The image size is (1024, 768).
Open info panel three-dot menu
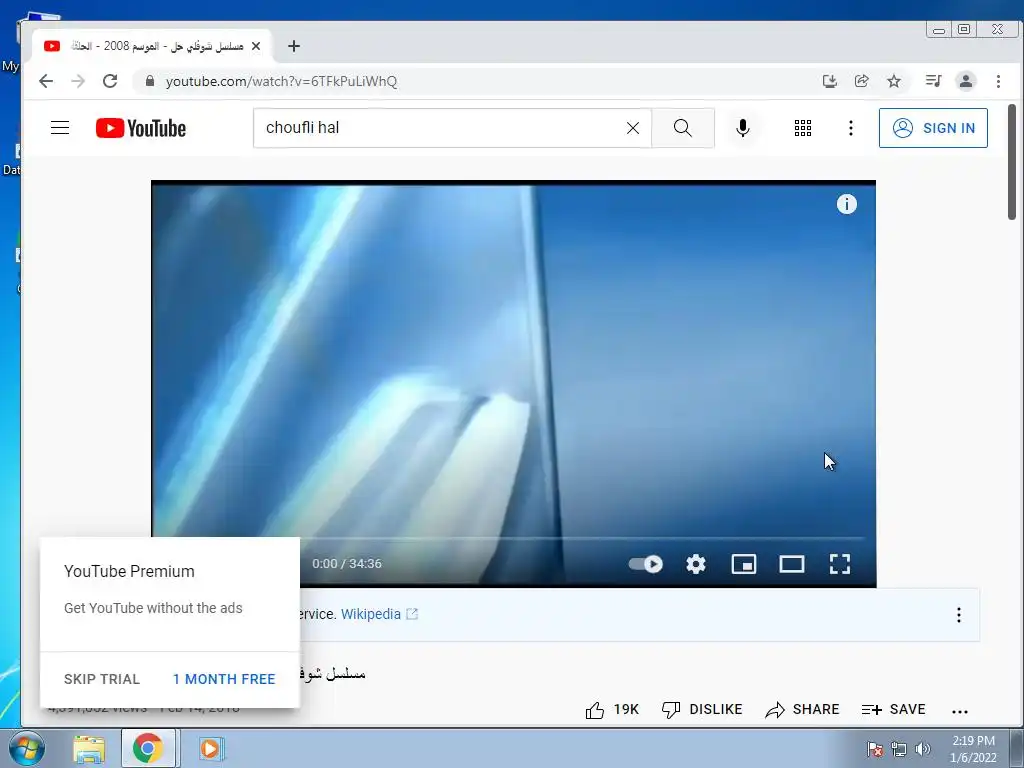959,615
